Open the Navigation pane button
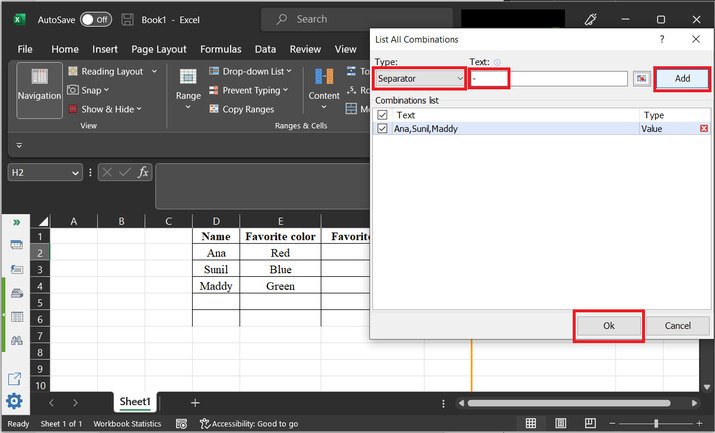715x433 pixels. click(39, 91)
